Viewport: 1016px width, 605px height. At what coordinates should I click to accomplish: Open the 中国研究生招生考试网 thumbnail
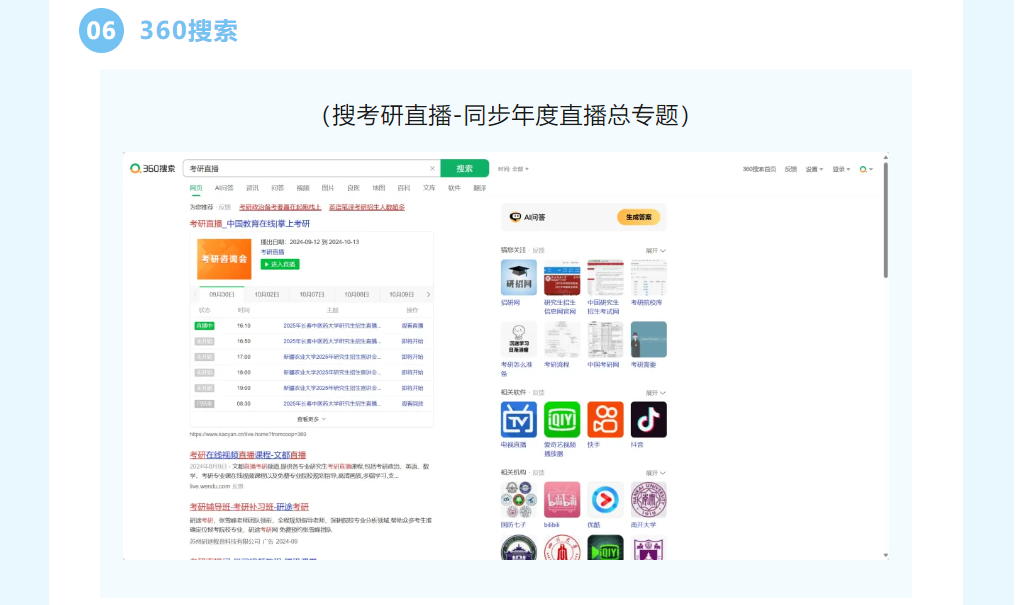(605, 277)
